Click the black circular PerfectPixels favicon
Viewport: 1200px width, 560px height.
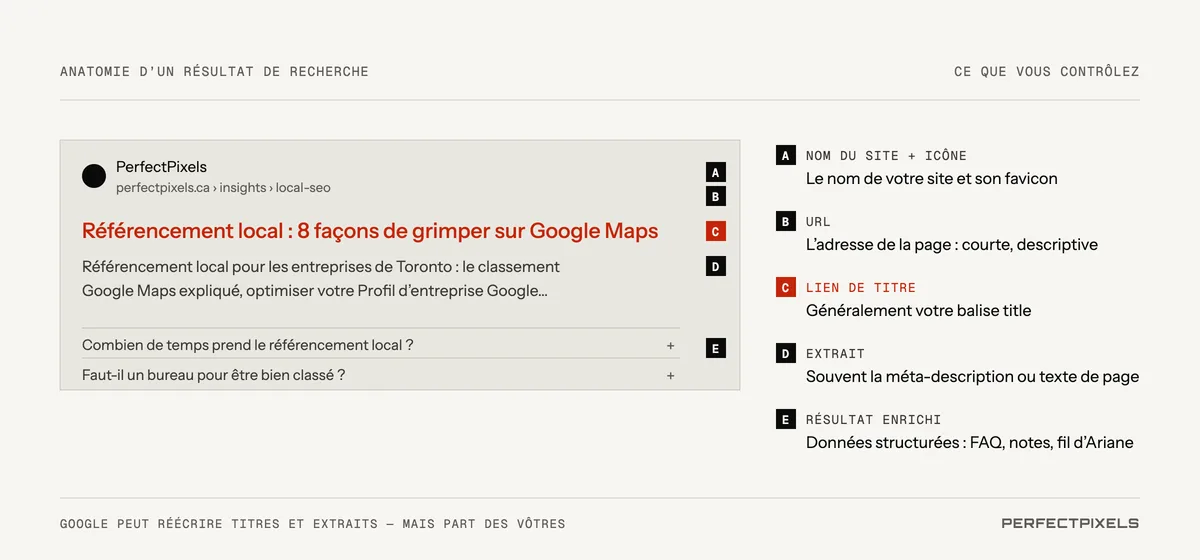pyautogui.click(x=94, y=176)
